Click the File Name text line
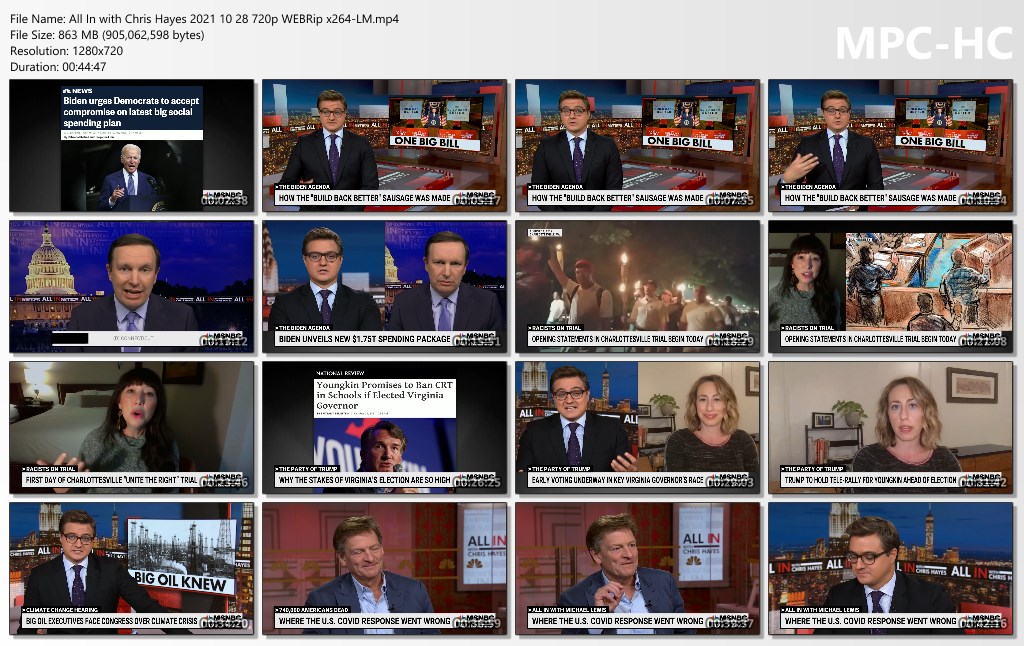 pyautogui.click(x=204, y=19)
